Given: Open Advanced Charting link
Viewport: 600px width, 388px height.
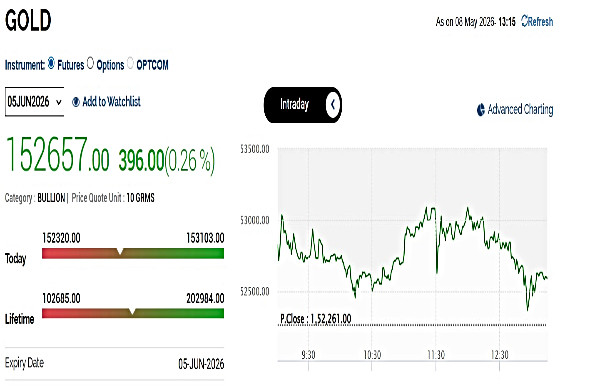Looking at the screenshot, I should tap(520, 109).
